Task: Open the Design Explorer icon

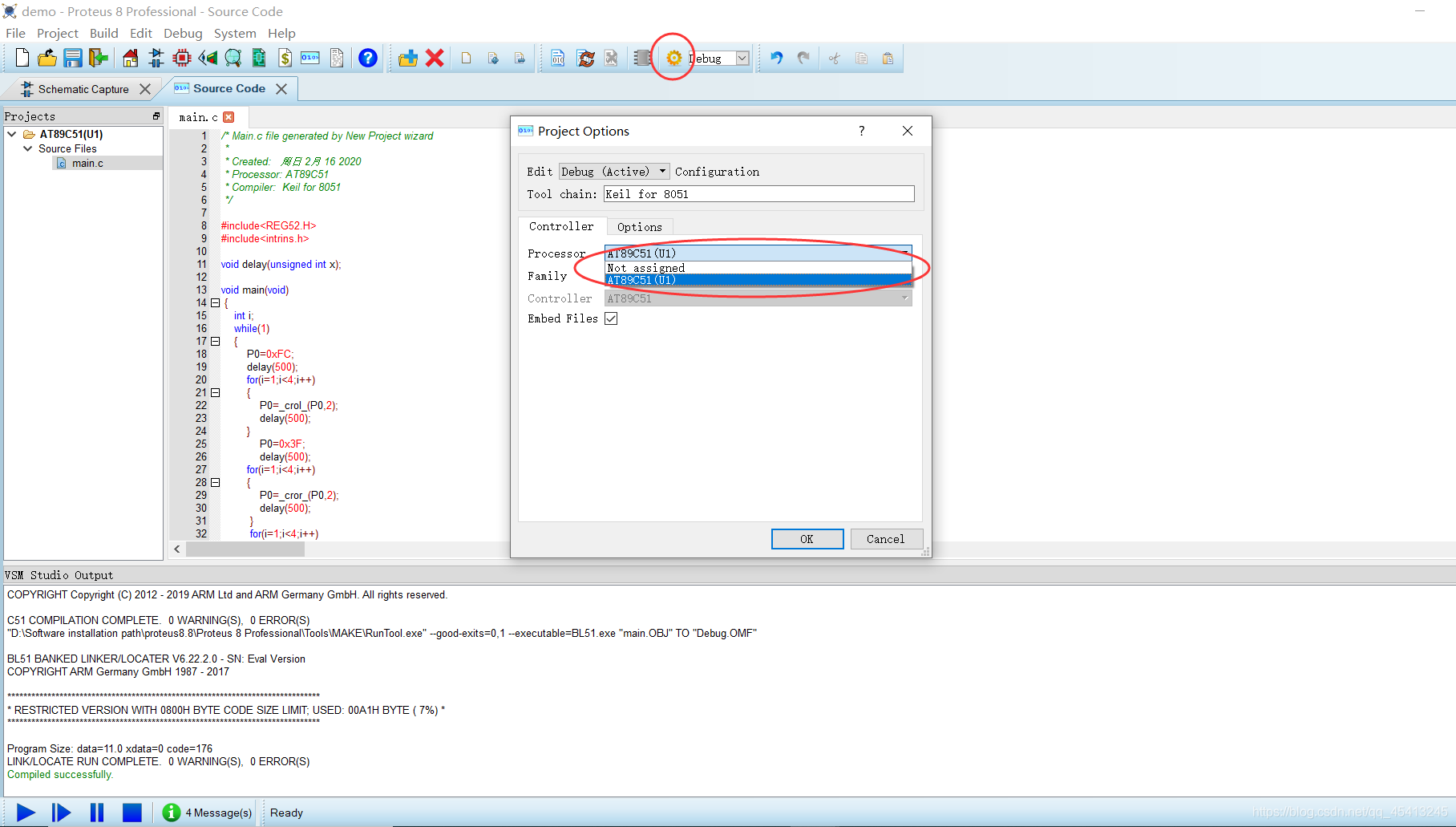Action: [x=259, y=58]
